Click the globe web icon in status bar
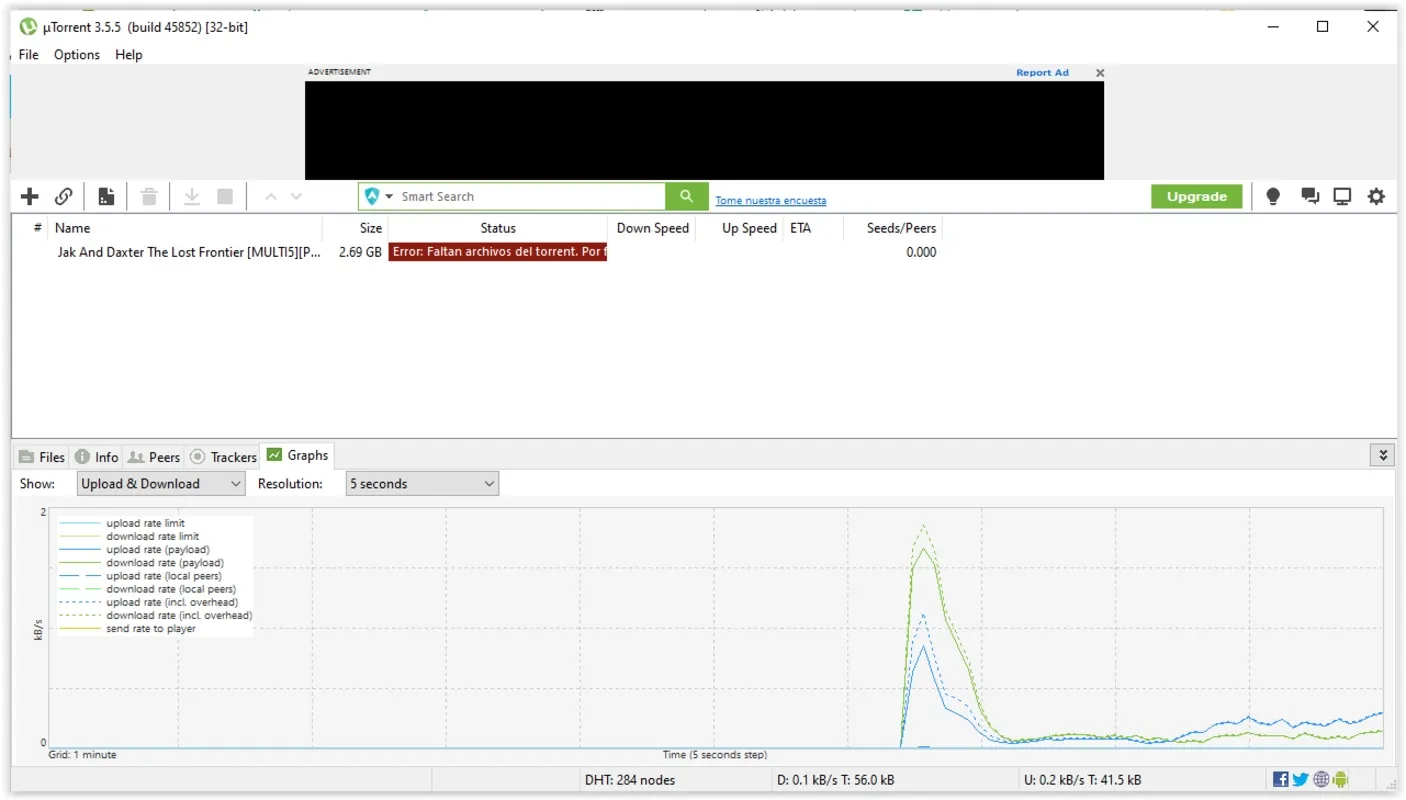 point(1321,780)
